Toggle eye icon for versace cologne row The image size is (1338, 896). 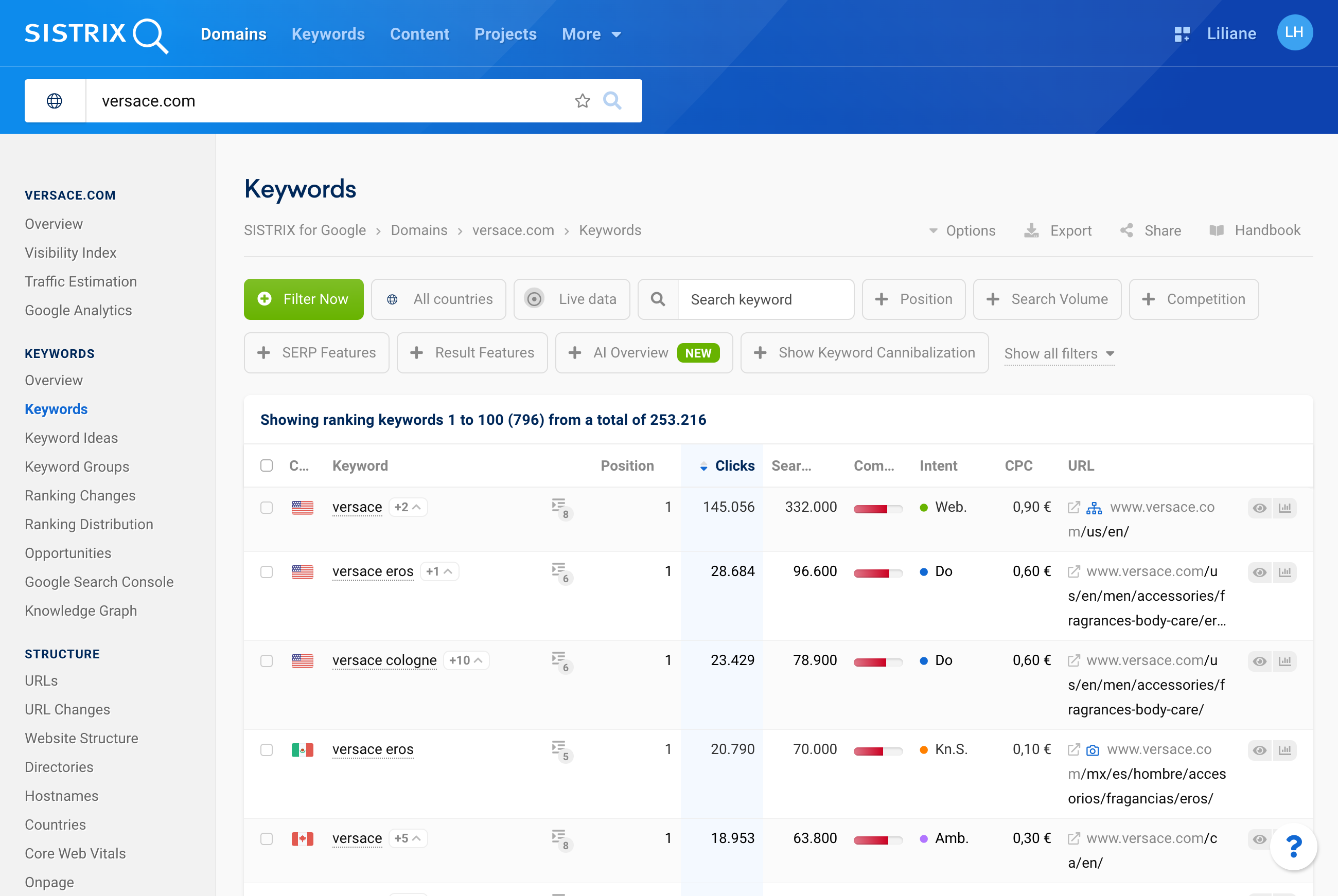(x=1260, y=661)
